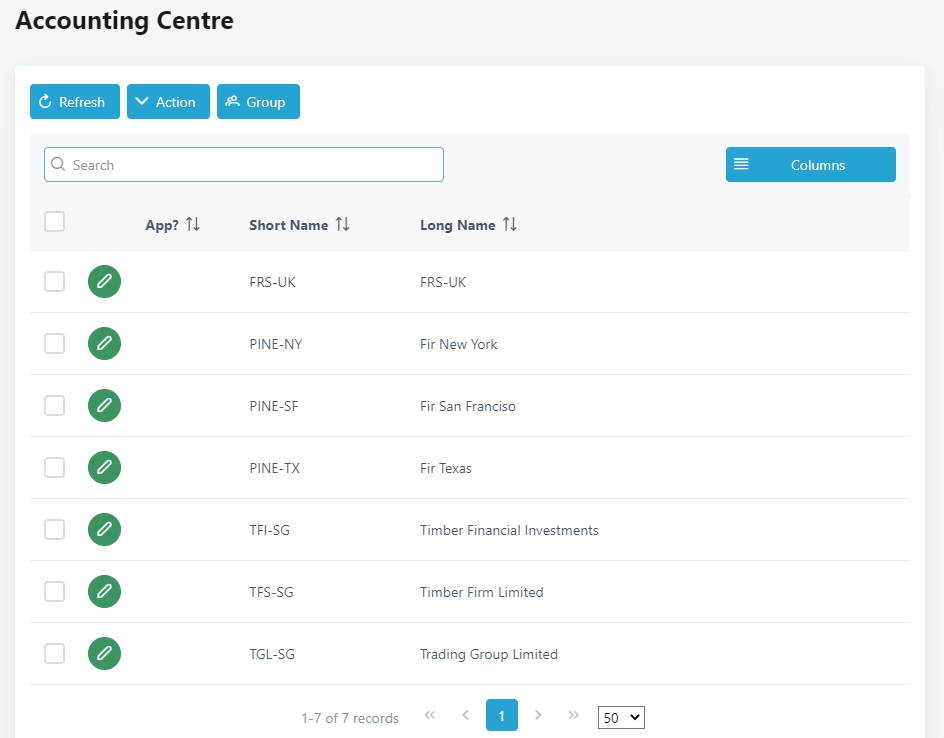Sort by Short Name using sort arrows

tap(342, 225)
